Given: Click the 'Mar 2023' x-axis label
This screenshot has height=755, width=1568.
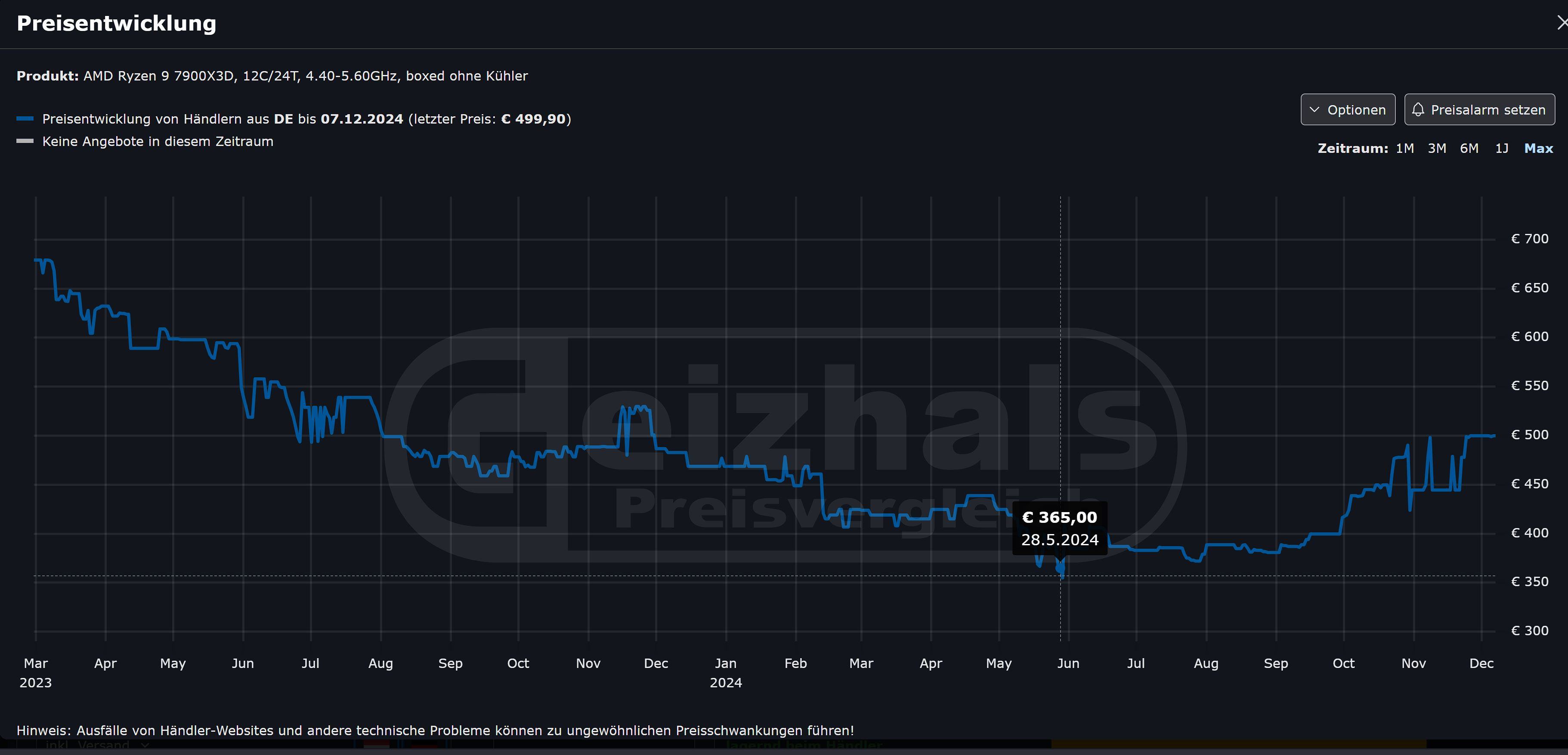Looking at the screenshot, I should coord(35,673).
